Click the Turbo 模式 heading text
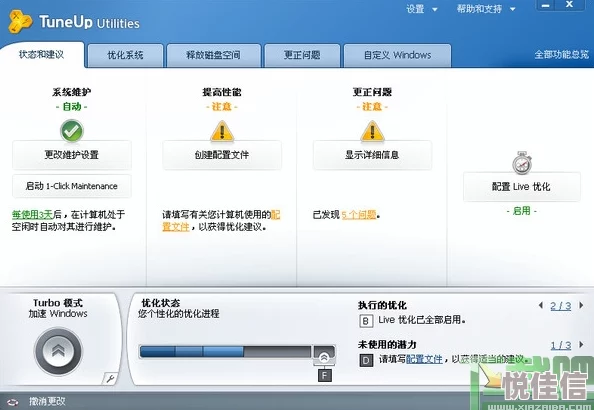Image resolution: width=594 pixels, height=410 pixels. [58, 303]
